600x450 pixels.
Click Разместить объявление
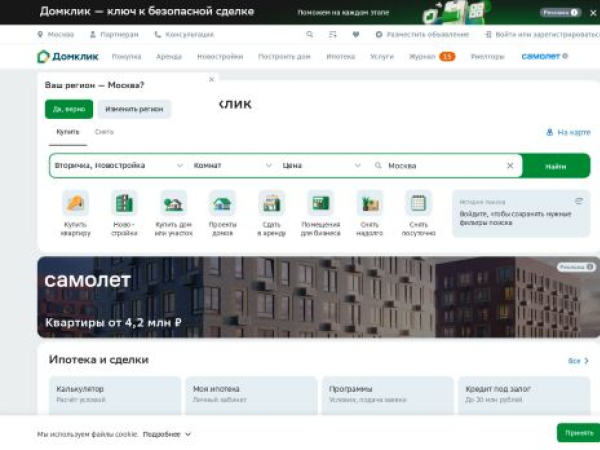pos(422,34)
